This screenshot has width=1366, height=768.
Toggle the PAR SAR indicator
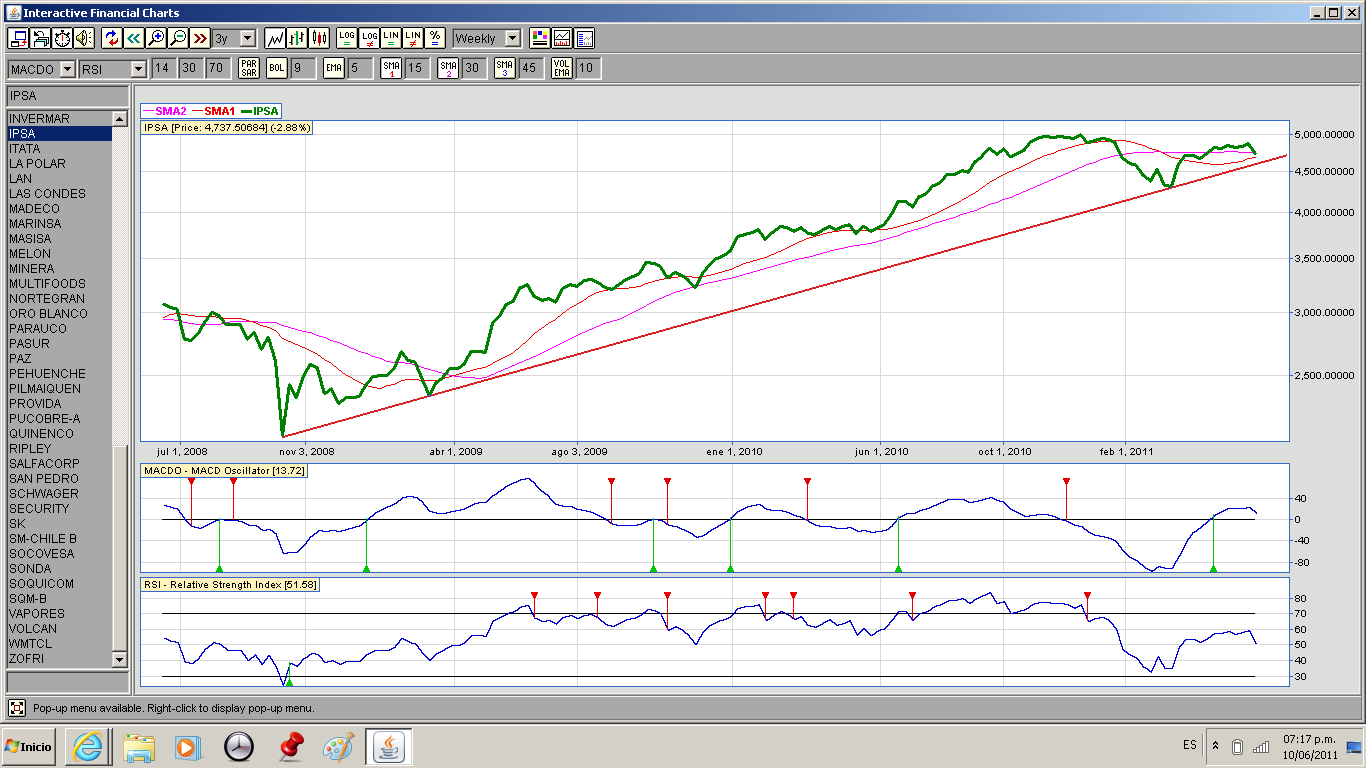tap(249, 68)
